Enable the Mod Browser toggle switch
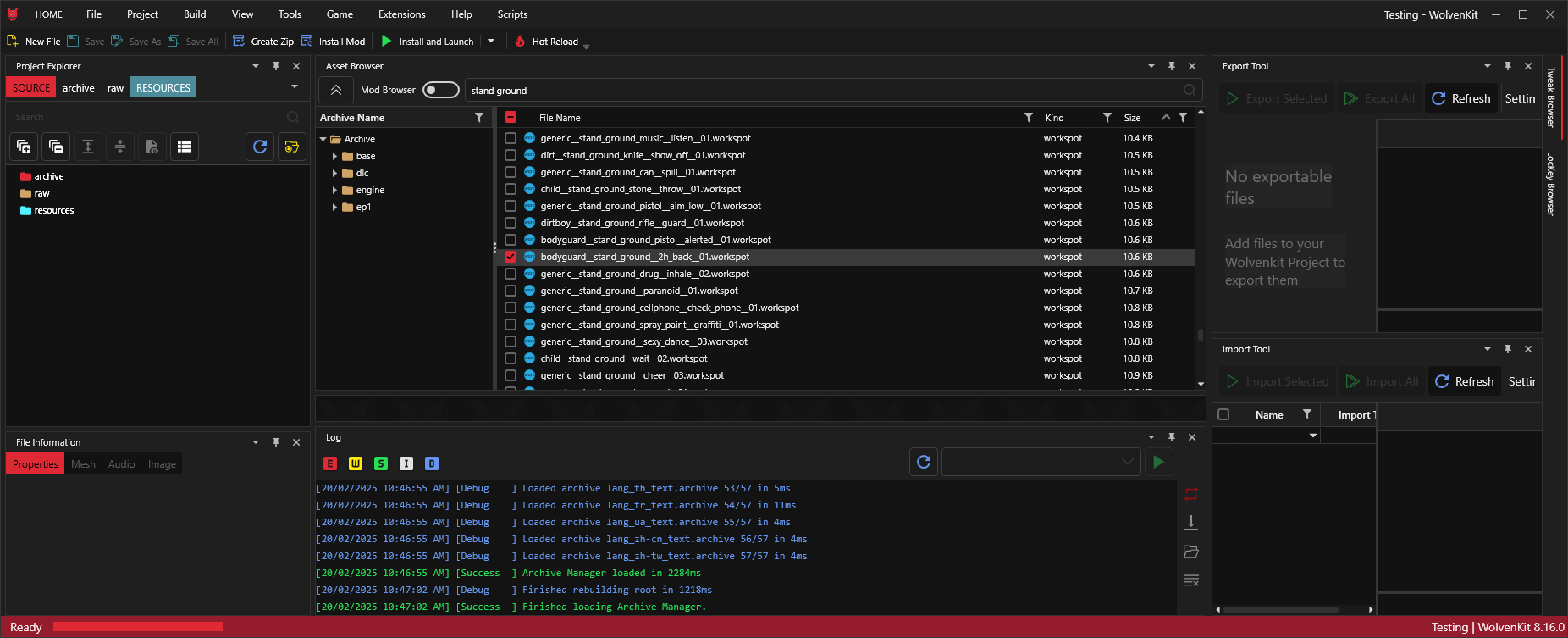This screenshot has height=638, width=1568. click(440, 90)
